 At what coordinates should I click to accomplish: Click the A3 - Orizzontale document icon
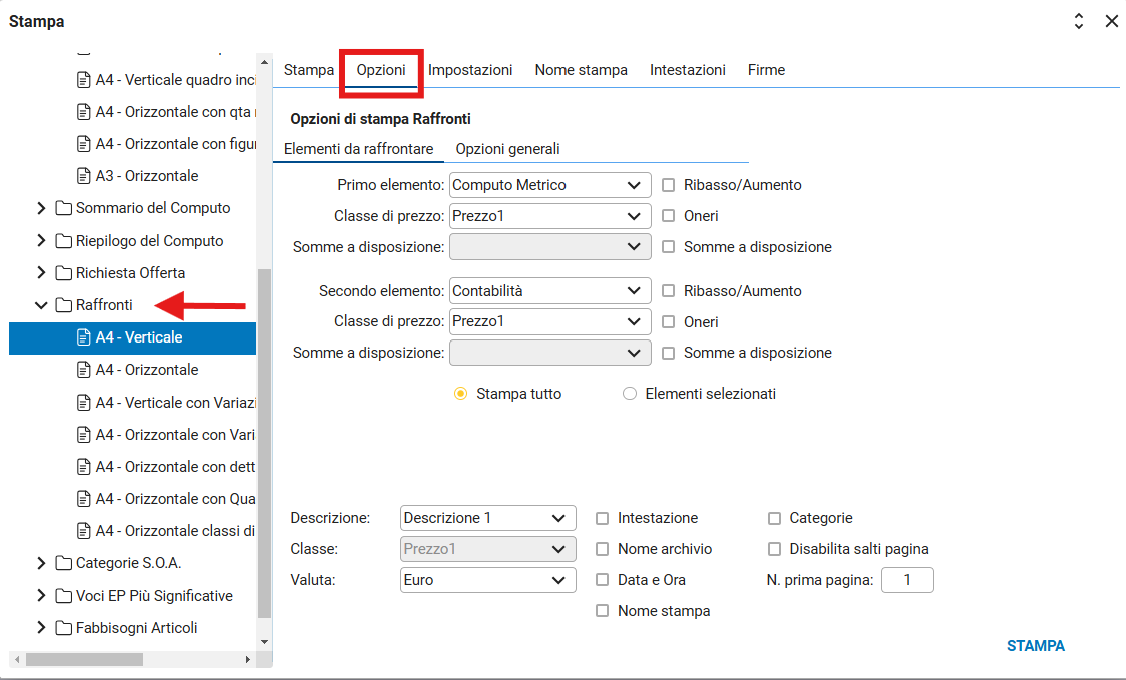(x=84, y=176)
